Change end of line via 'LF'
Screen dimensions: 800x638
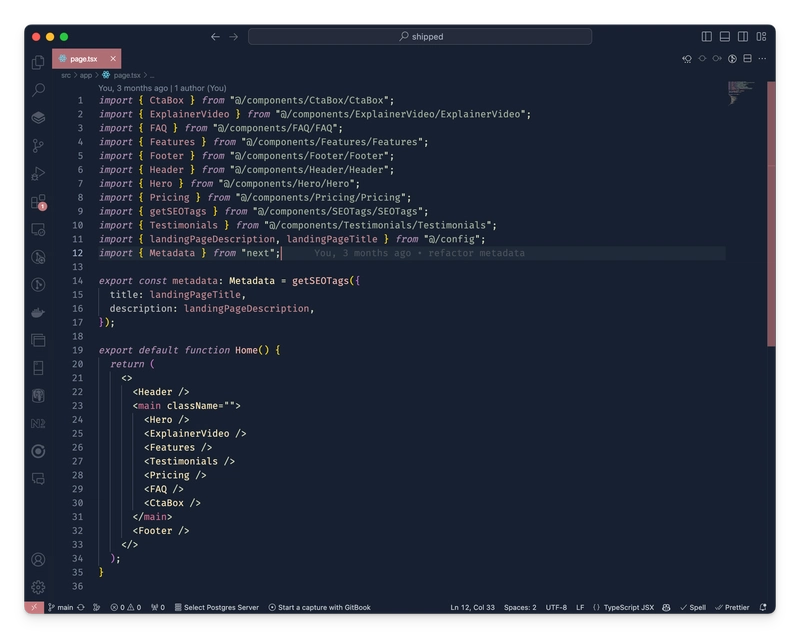(580, 607)
